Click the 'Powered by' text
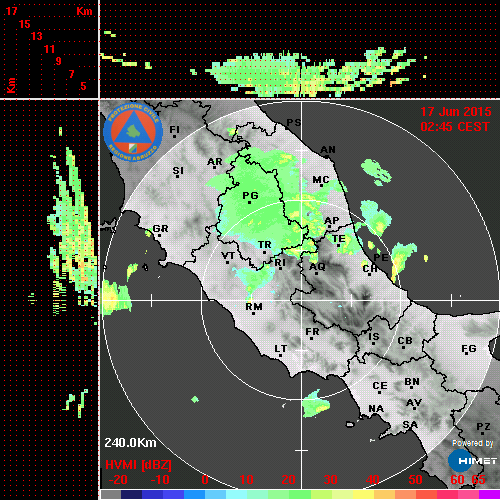The image size is (500, 500). click(x=473, y=443)
